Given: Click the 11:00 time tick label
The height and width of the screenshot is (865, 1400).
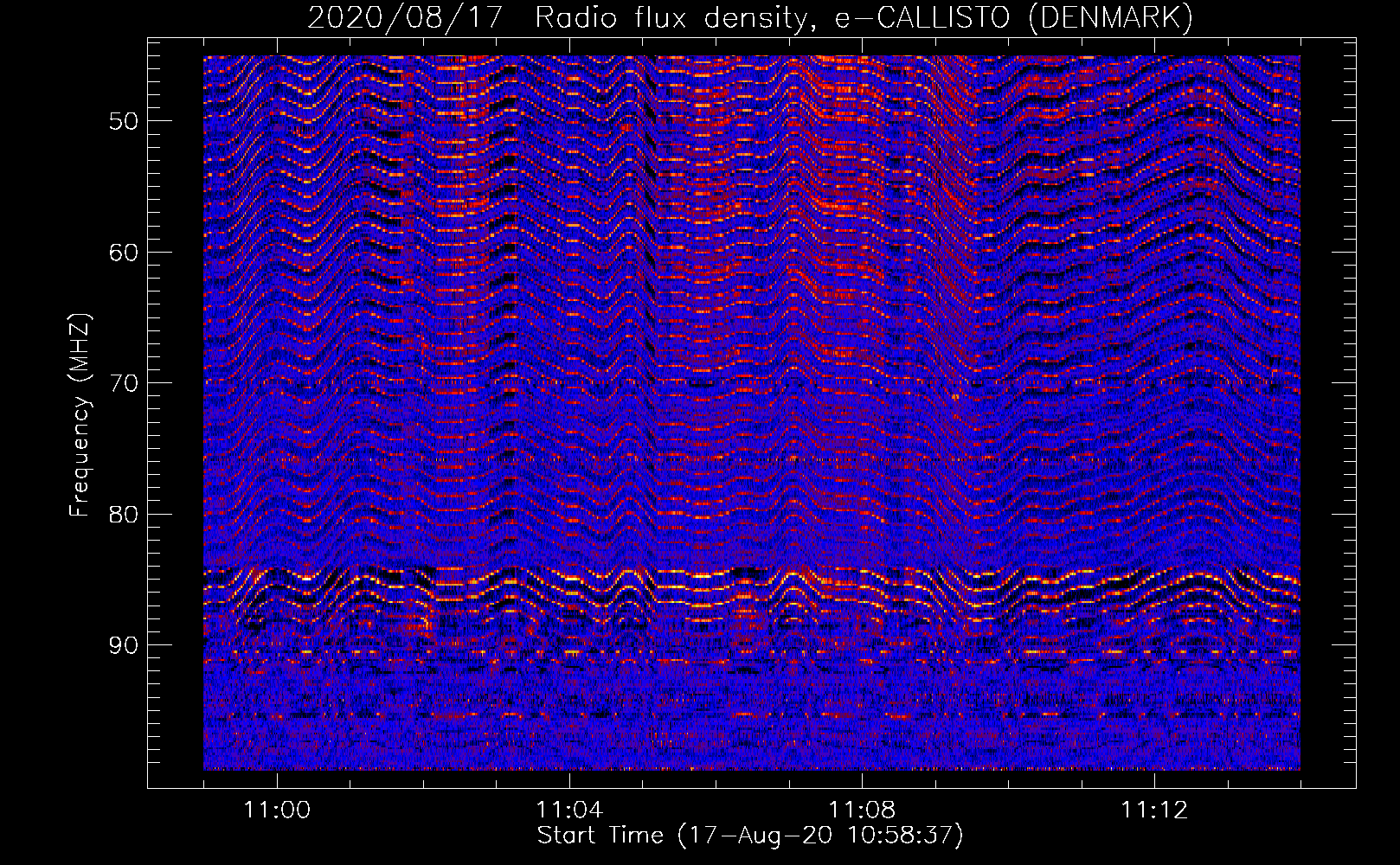Looking at the screenshot, I should click(277, 811).
